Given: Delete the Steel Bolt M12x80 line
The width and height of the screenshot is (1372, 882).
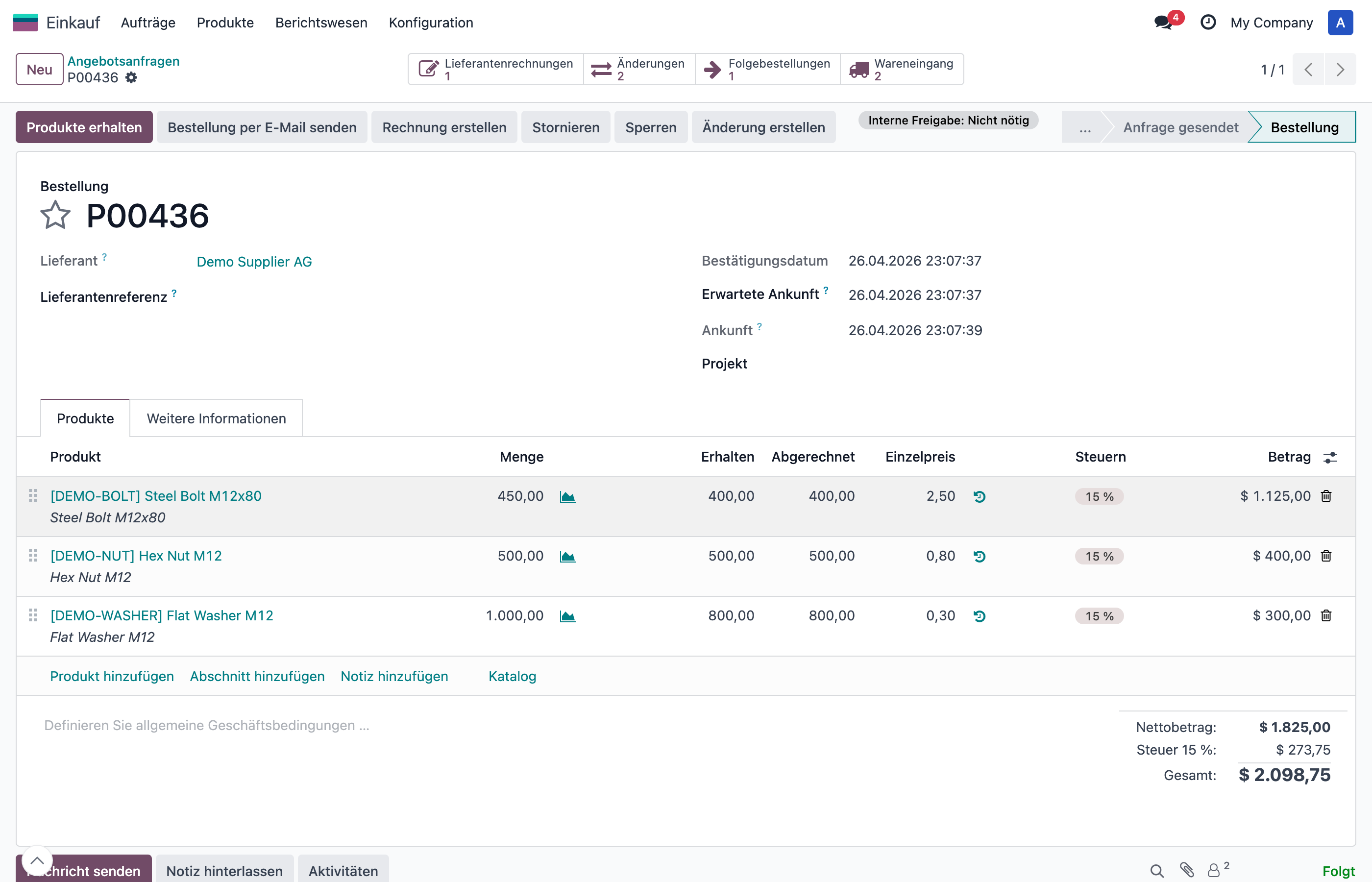Looking at the screenshot, I should coord(1326,496).
